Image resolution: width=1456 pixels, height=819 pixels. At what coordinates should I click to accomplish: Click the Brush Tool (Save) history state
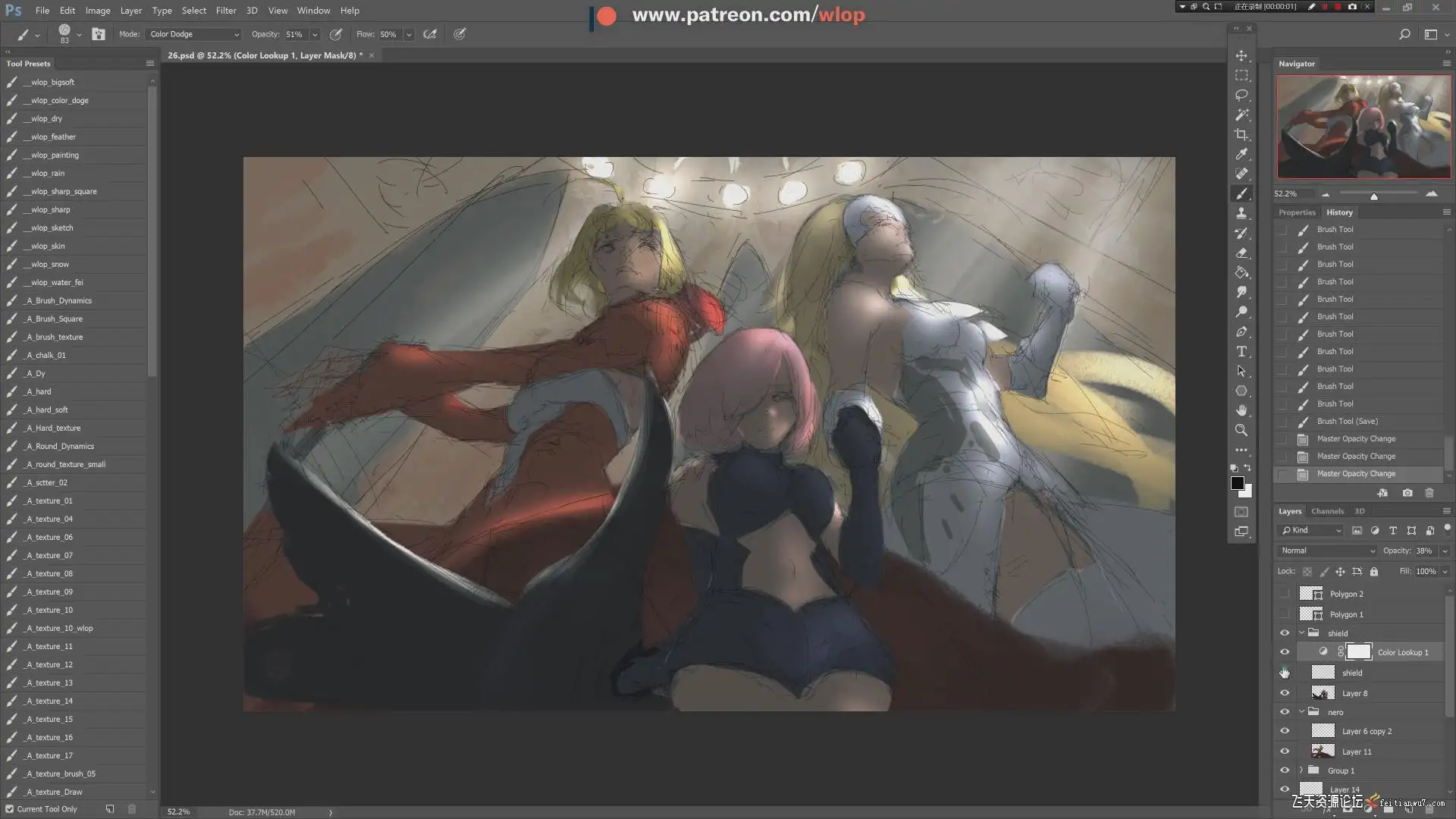(1347, 422)
